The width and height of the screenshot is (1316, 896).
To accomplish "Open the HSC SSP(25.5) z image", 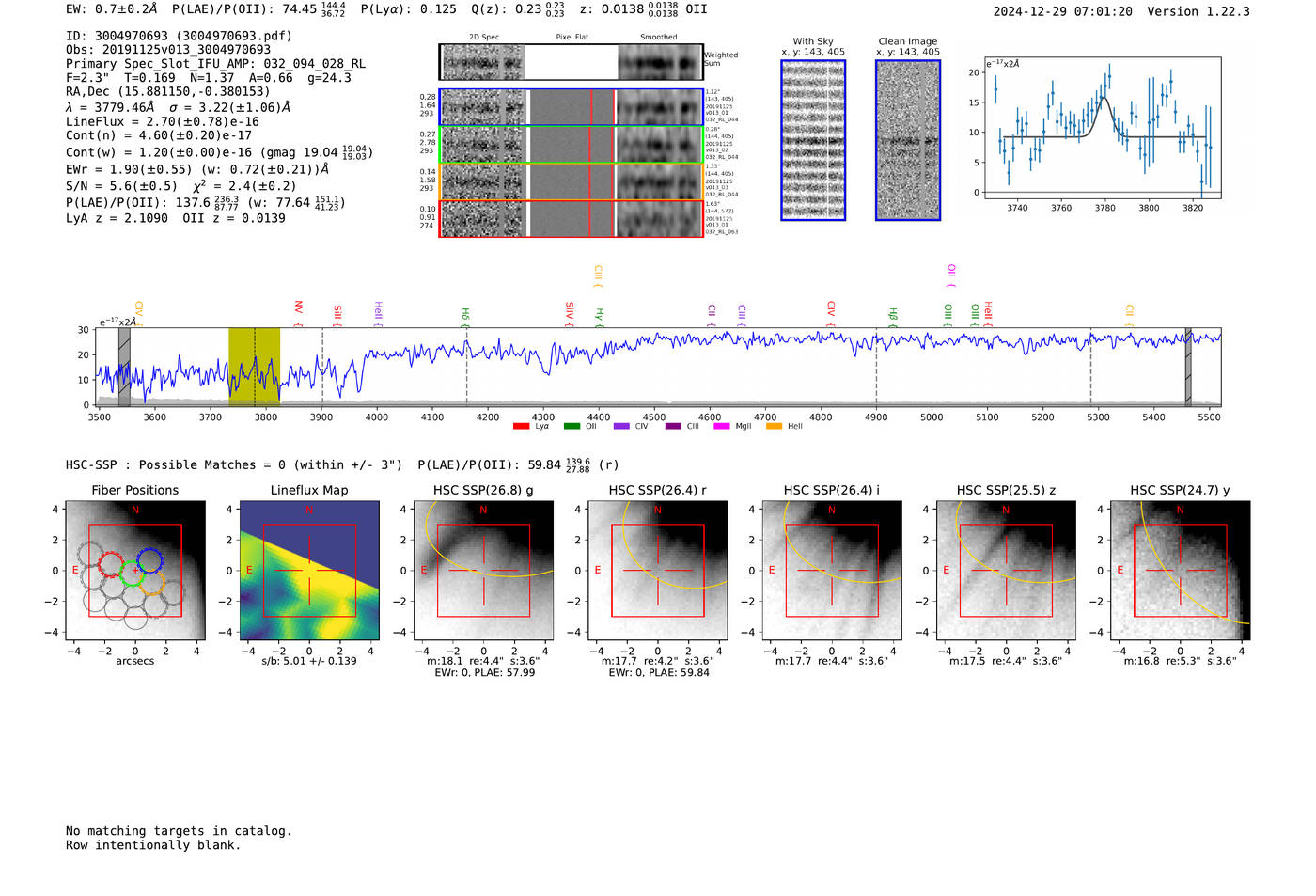I will (x=1006, y=571).
